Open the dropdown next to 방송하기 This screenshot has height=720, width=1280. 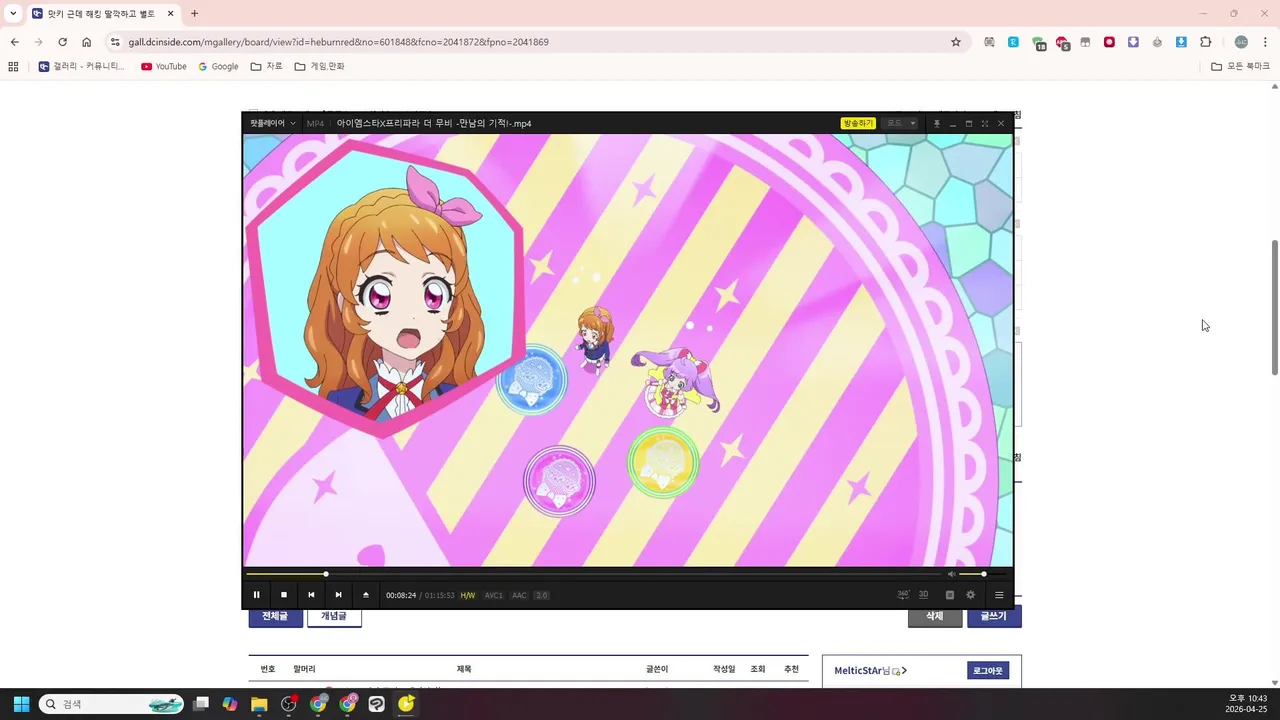[900, 123]
